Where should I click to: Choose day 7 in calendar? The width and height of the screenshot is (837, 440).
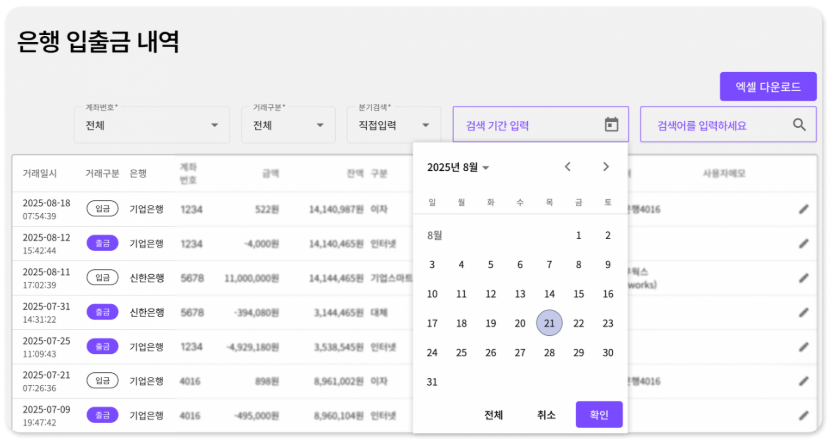point(549,264)
